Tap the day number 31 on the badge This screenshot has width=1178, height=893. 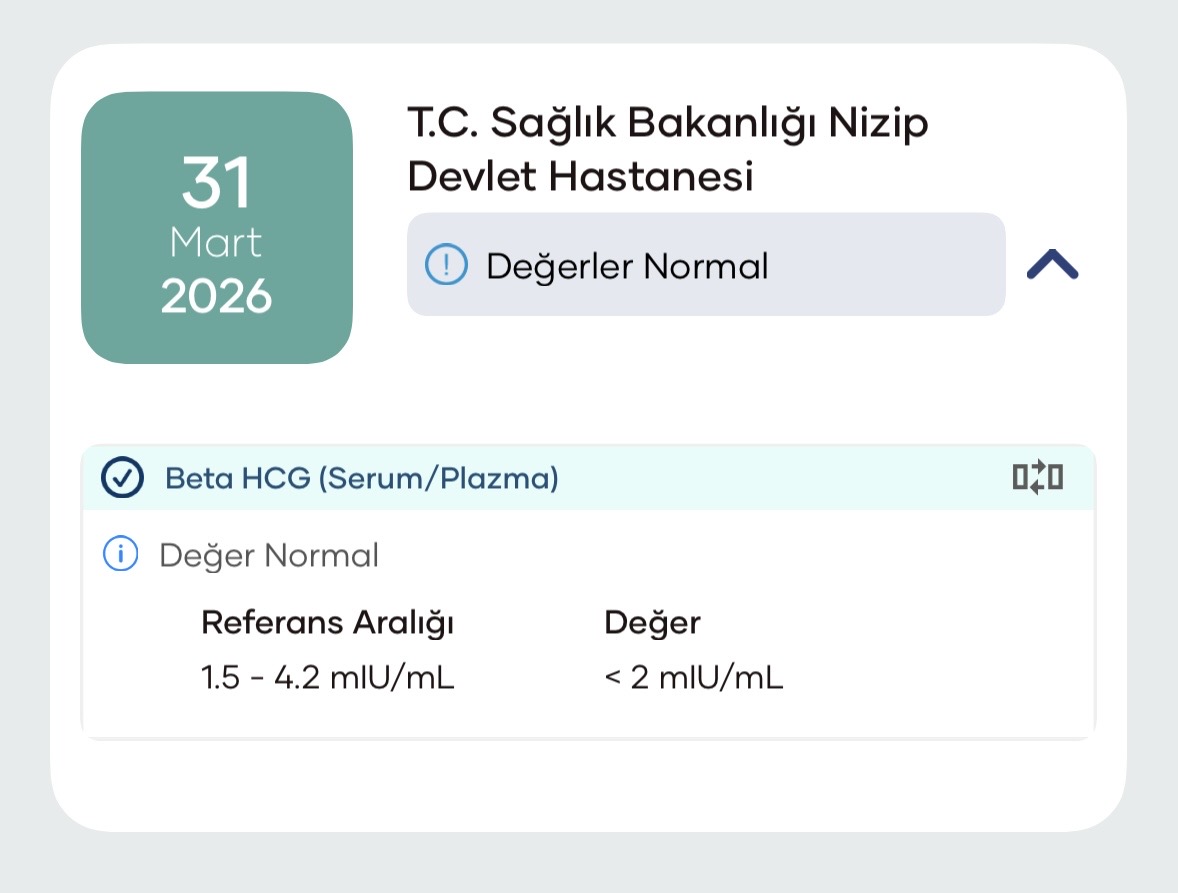216,184
